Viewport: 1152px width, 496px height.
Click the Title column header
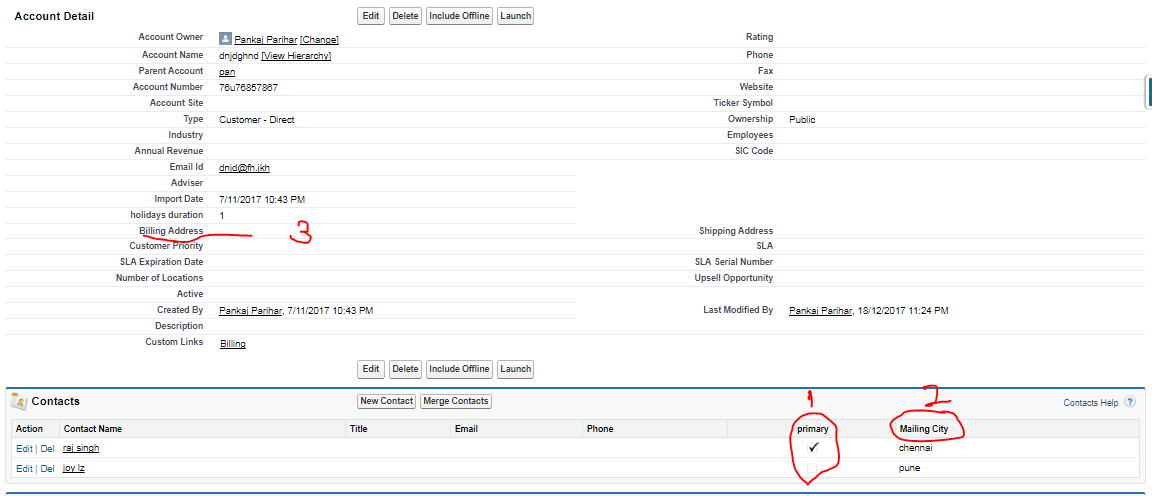click(x=359, y=429)
